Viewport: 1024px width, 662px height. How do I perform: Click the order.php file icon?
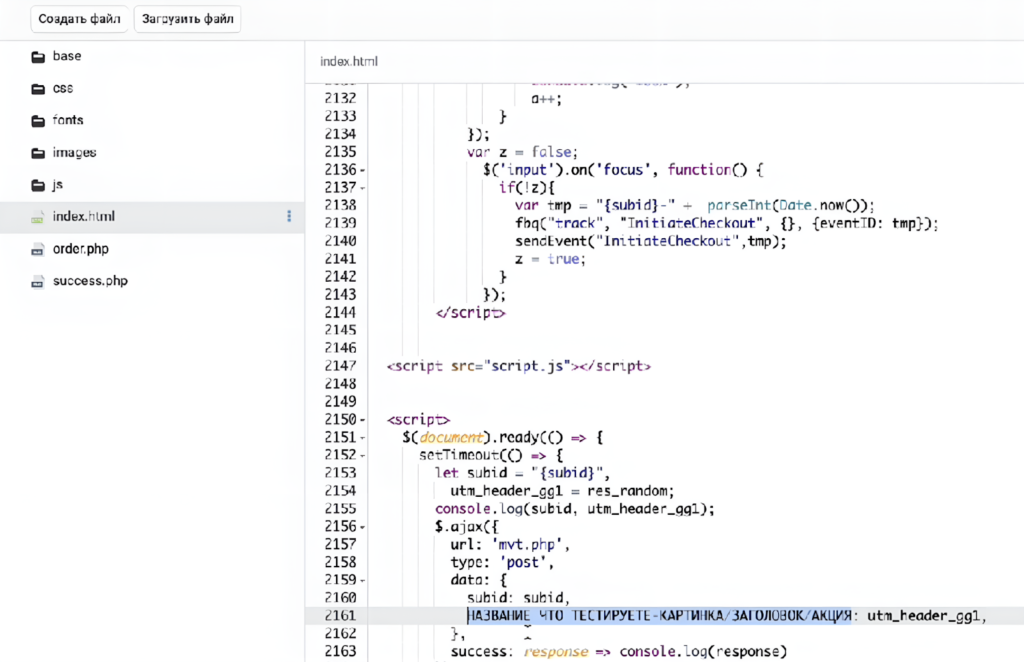tap(38, 249)
